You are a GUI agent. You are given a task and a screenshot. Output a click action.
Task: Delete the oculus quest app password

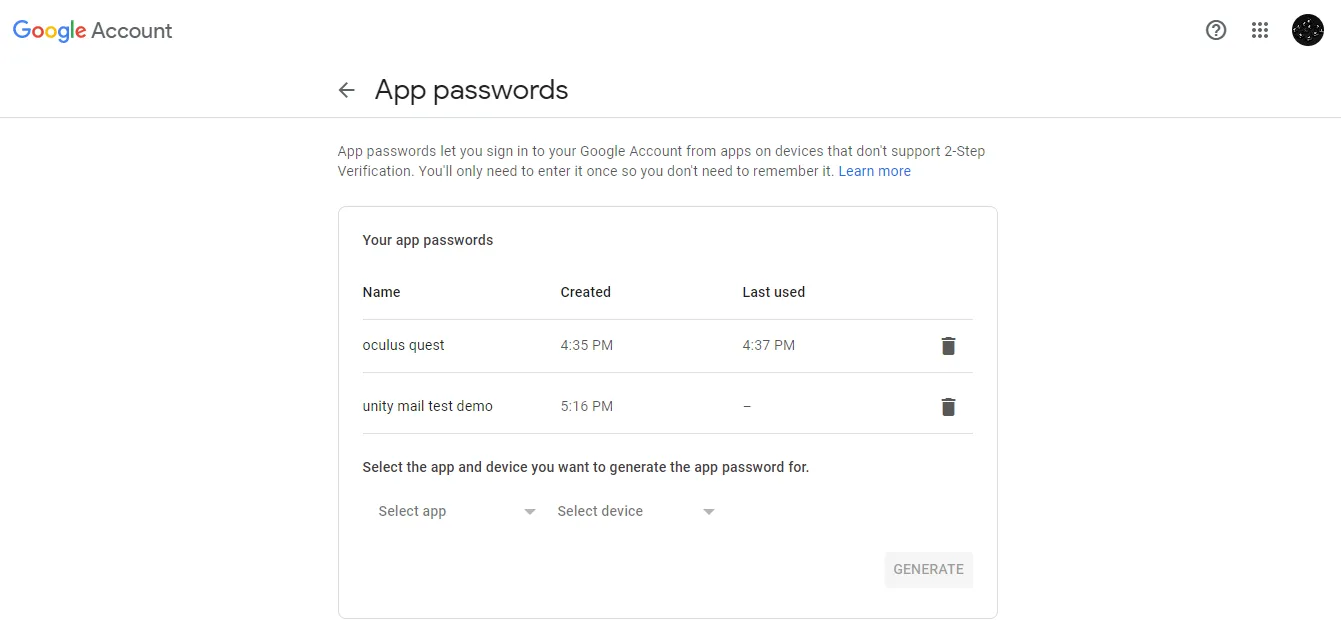point(948,346)
